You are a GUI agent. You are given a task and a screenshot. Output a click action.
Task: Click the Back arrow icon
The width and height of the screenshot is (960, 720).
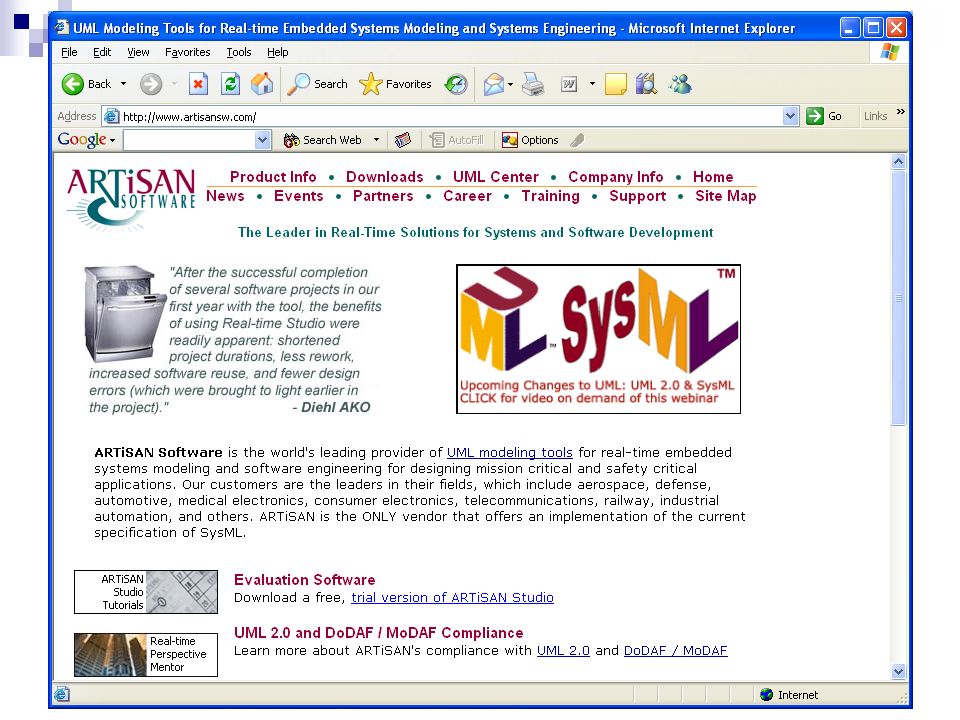(72, 84)
